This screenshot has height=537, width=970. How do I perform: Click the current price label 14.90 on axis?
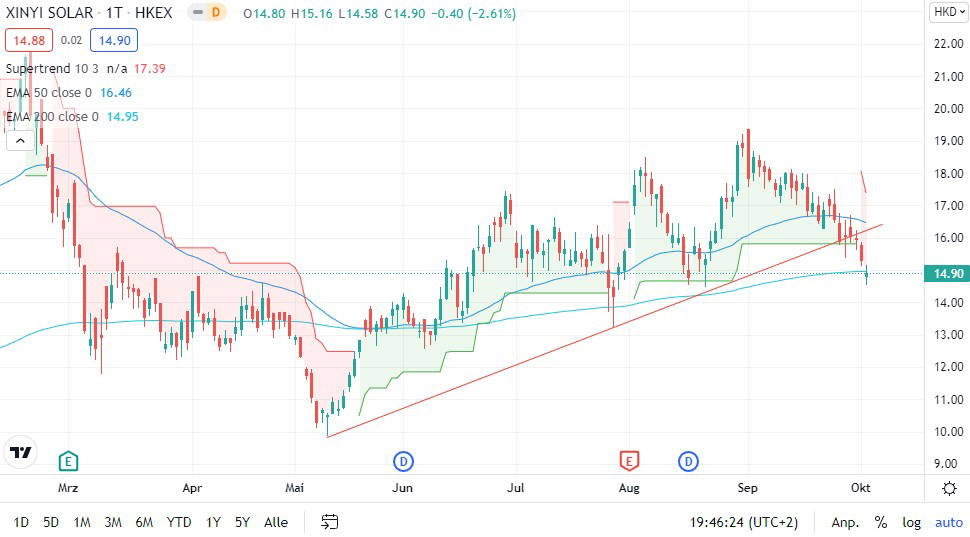(x=947, y=273)
